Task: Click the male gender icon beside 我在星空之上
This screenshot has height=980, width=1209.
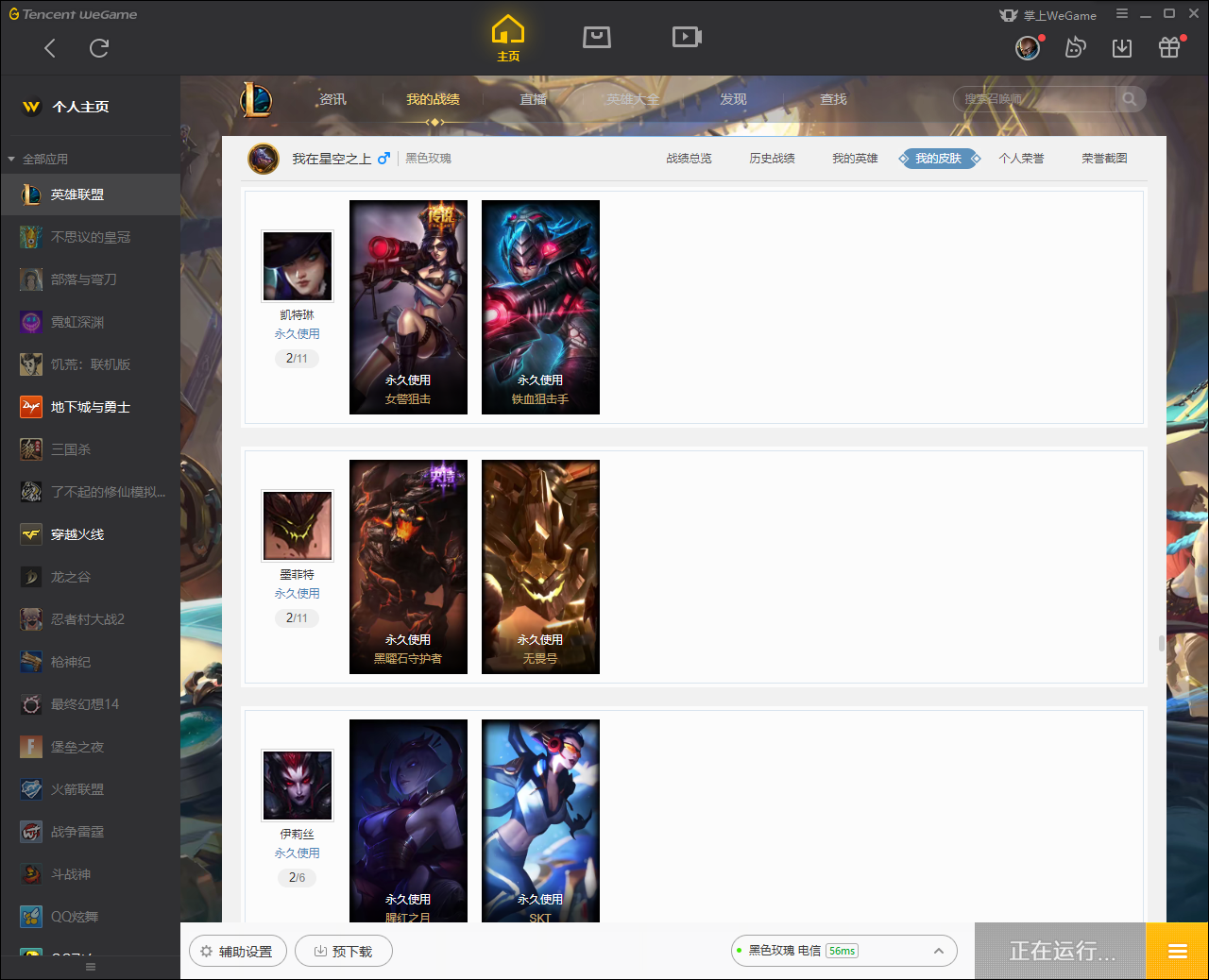Action: pos(383,158)
